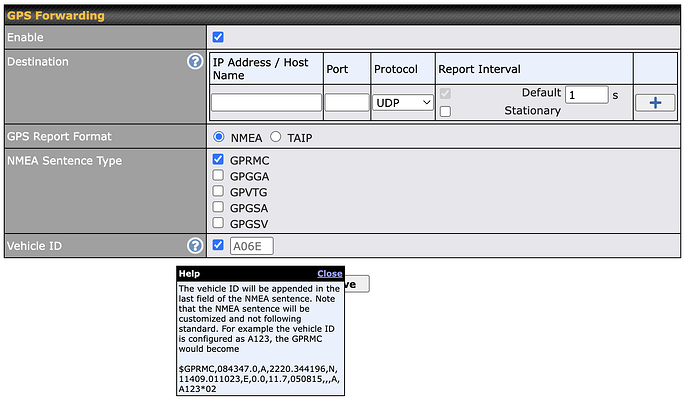Toggle the Default report interval checkbox

(x=446, y=94)
